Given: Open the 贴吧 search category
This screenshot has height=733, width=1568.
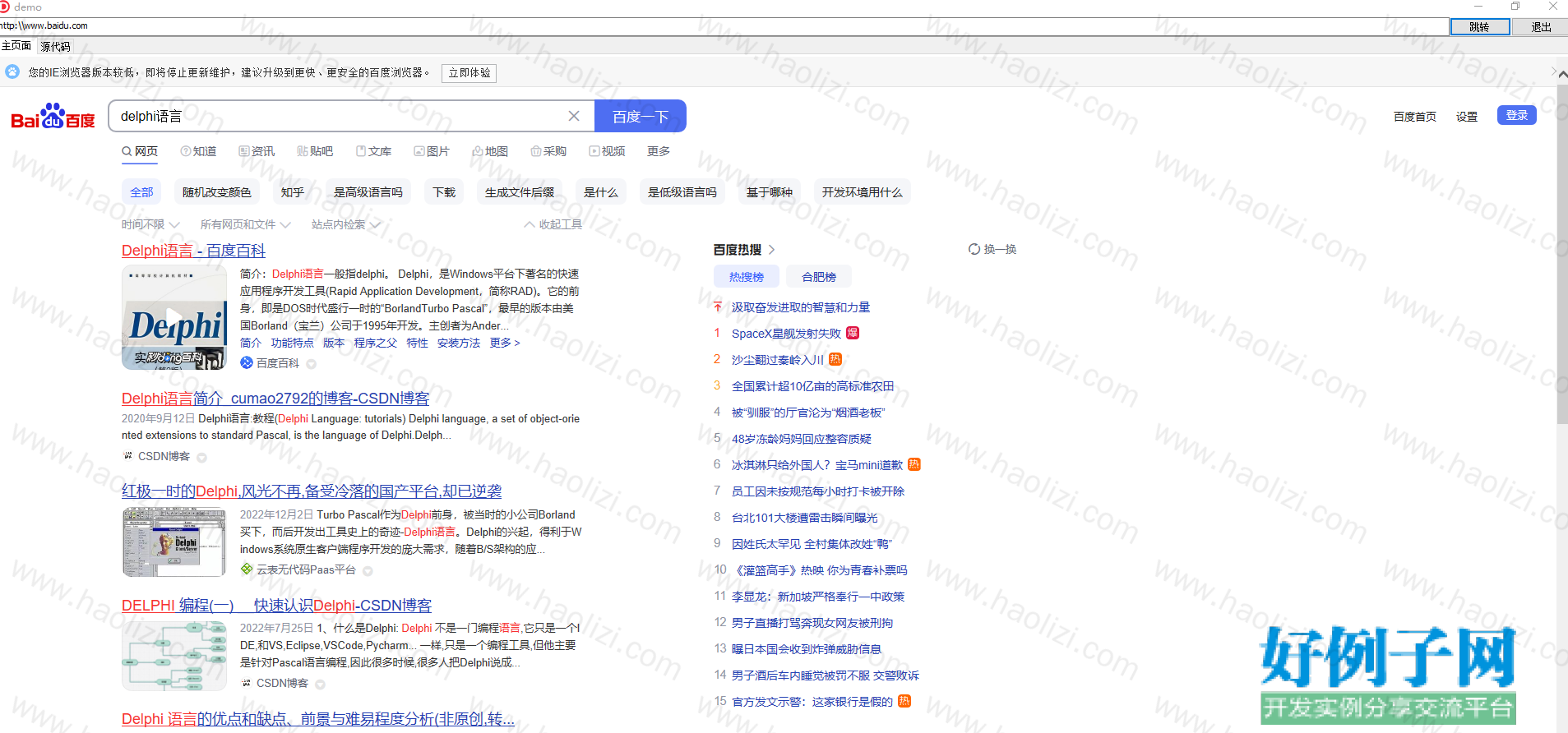Looking at the screenshot, I should click(315, 151).
